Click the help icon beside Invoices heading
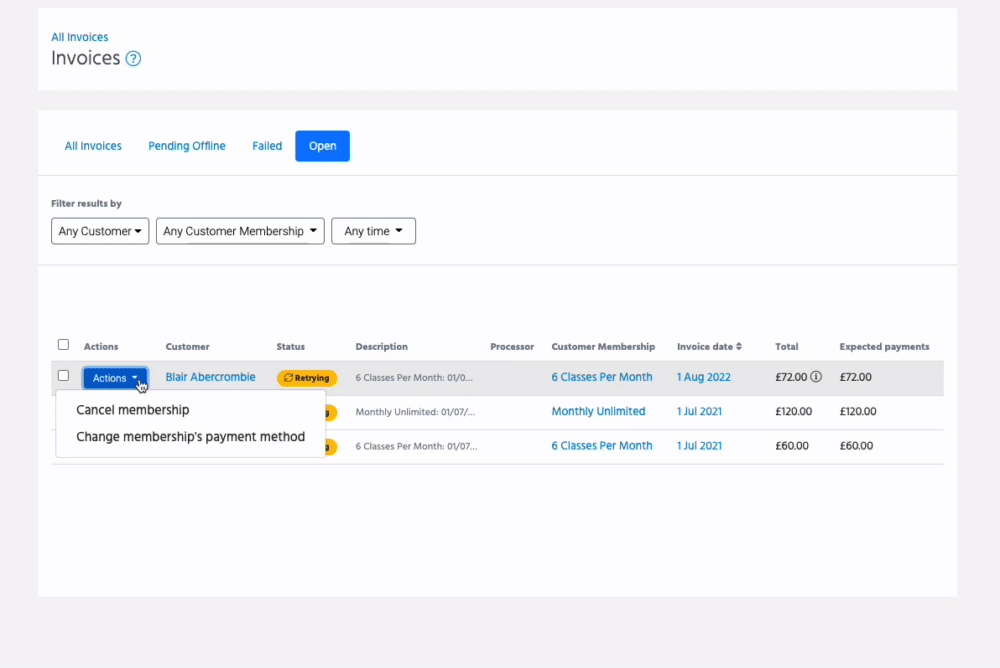The height and width of the screenshot is (668, 1000). point(133,59)
